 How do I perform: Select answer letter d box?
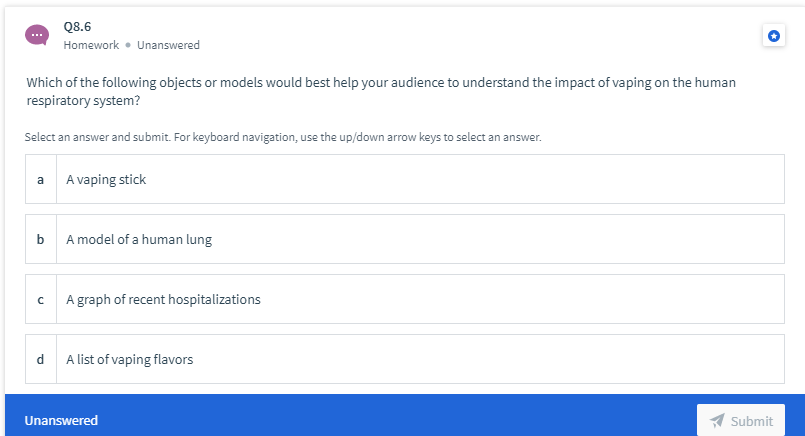pos(41,359)
